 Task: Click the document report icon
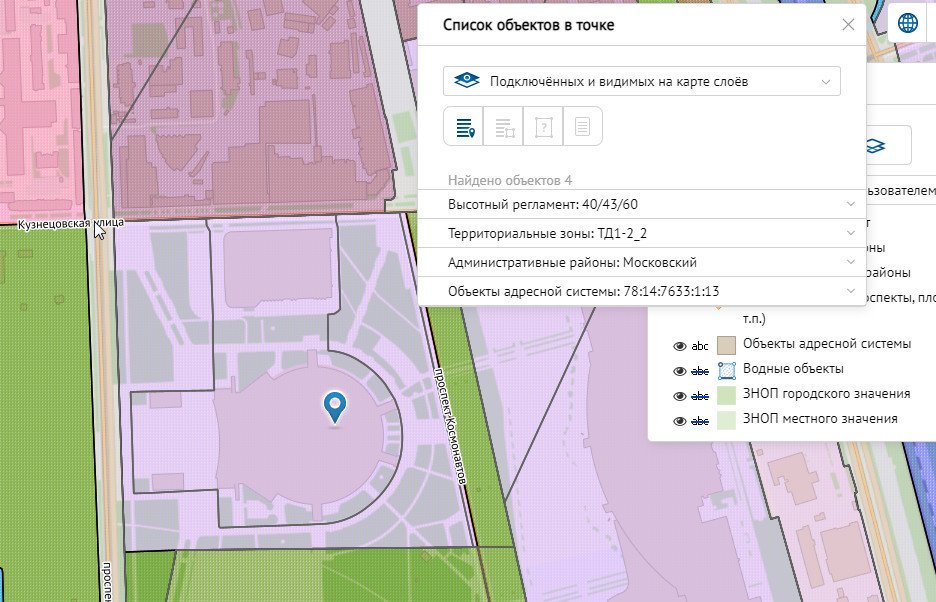coord(583,127)
